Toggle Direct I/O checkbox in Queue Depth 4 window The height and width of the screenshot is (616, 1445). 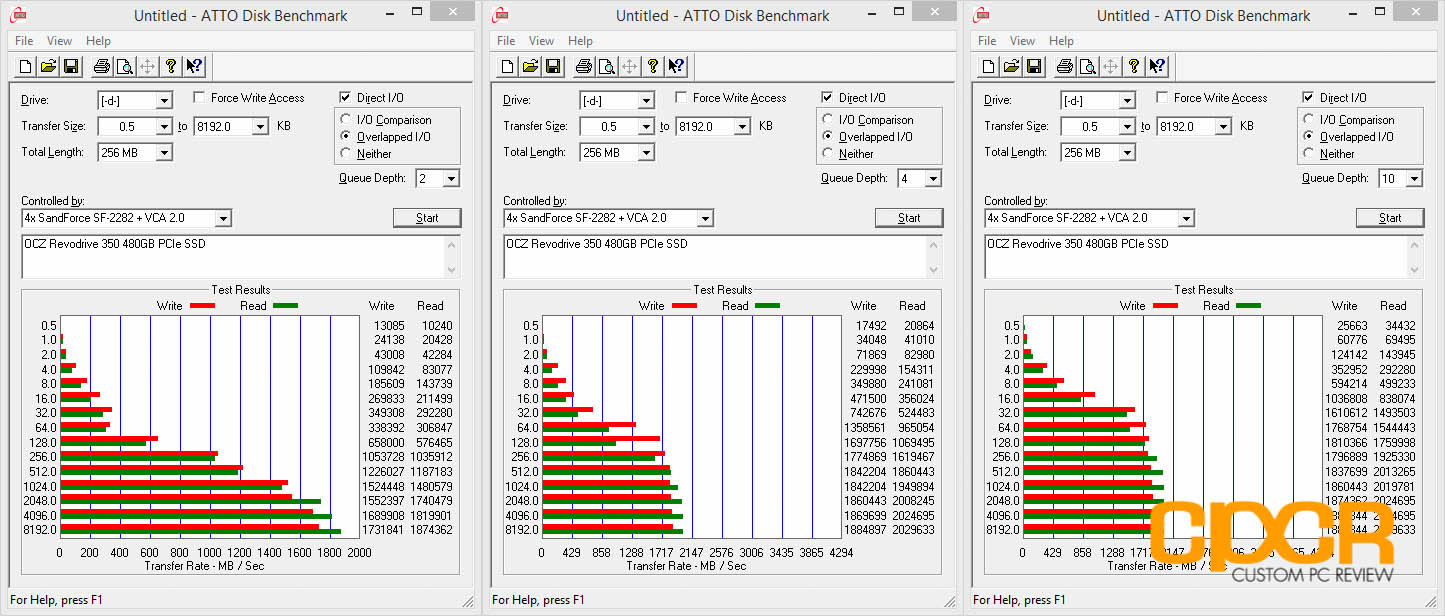pos(828,98)
